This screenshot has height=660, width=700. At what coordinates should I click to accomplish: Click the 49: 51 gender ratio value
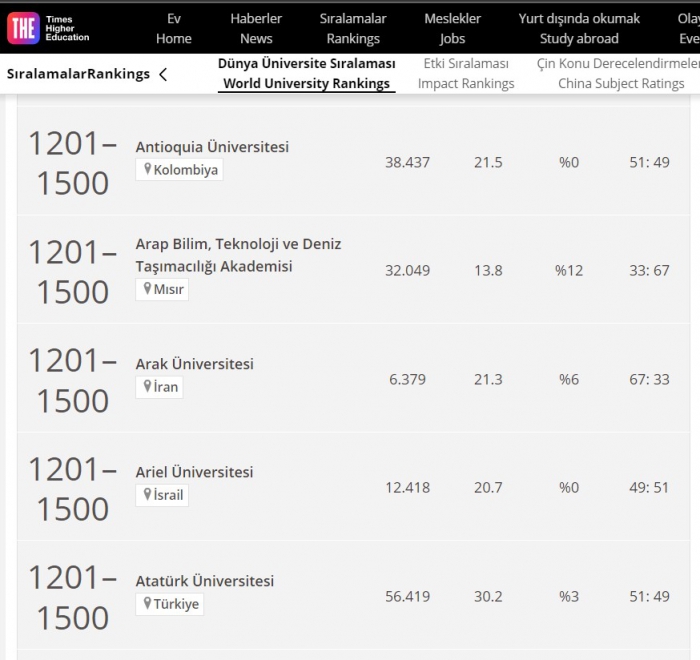650,487
